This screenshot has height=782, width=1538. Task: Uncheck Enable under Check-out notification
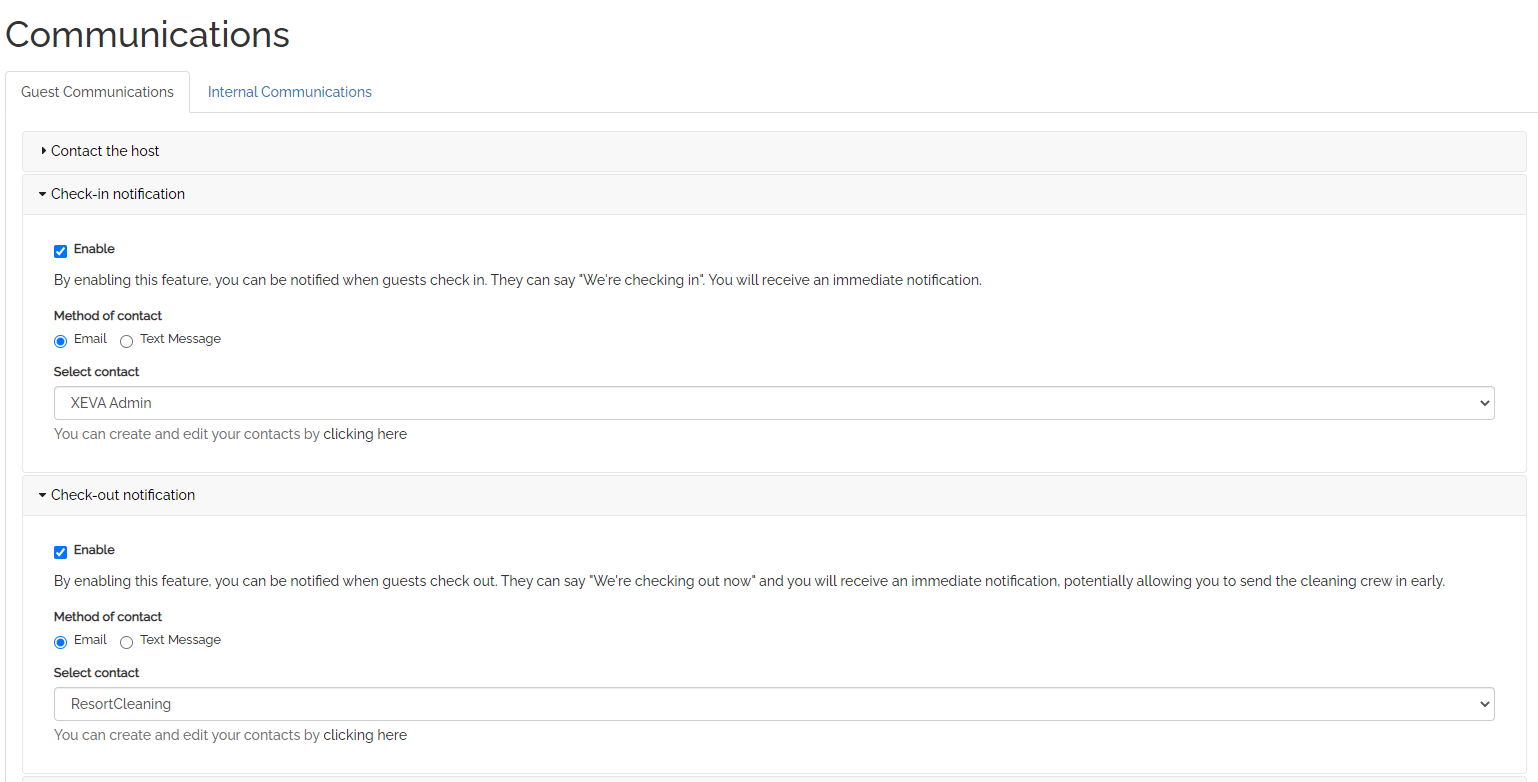pos(61,552)
